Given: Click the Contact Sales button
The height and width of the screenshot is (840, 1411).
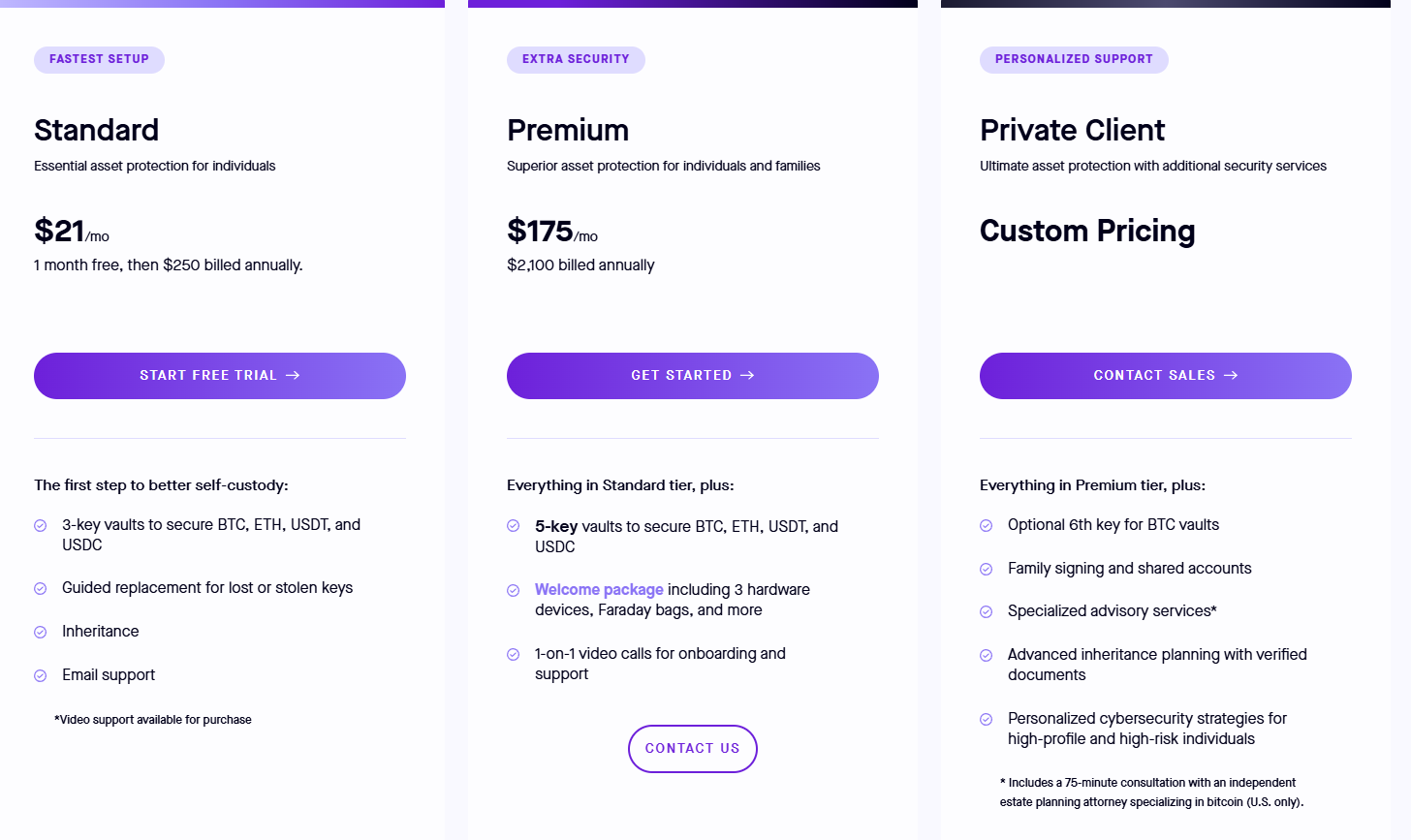Looking at the screenshot, I should (1165, 376).
